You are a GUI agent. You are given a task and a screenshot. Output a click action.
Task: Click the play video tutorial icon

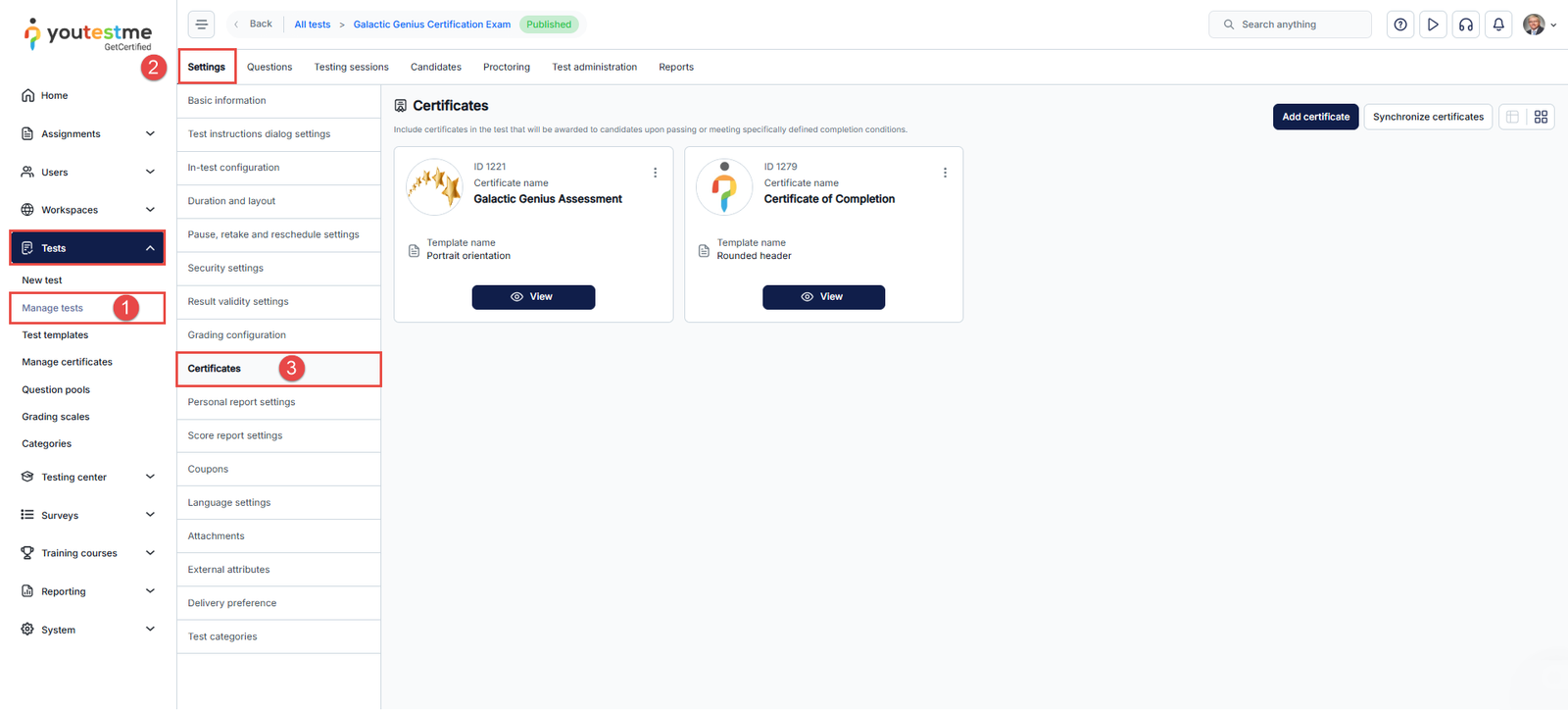(1433, 25)
